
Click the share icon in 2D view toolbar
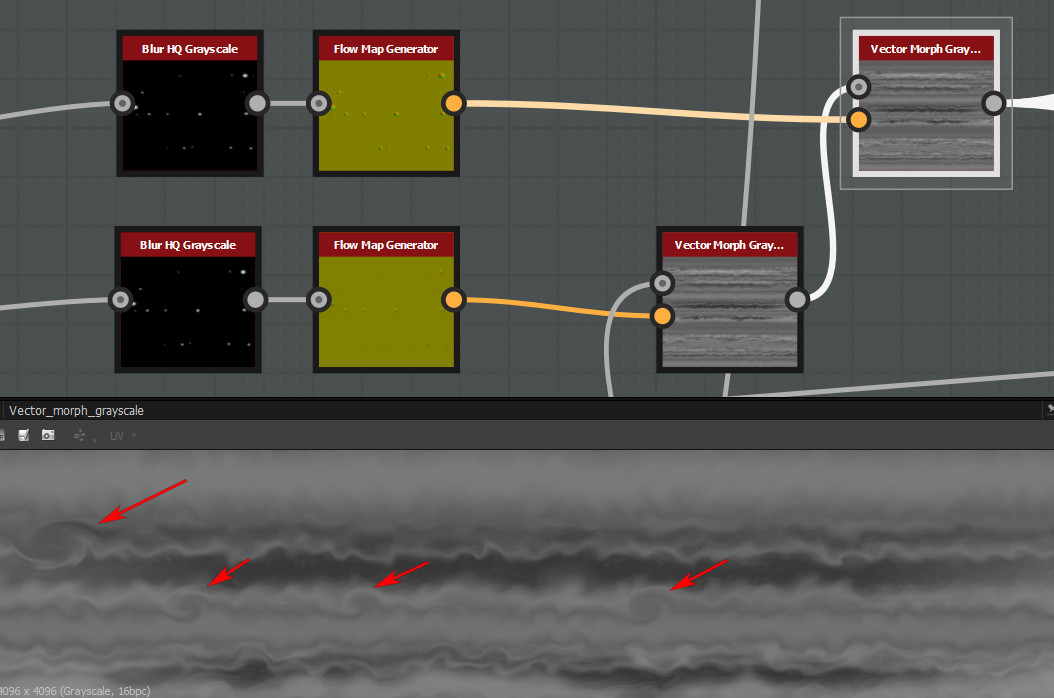tap(79, 436)
